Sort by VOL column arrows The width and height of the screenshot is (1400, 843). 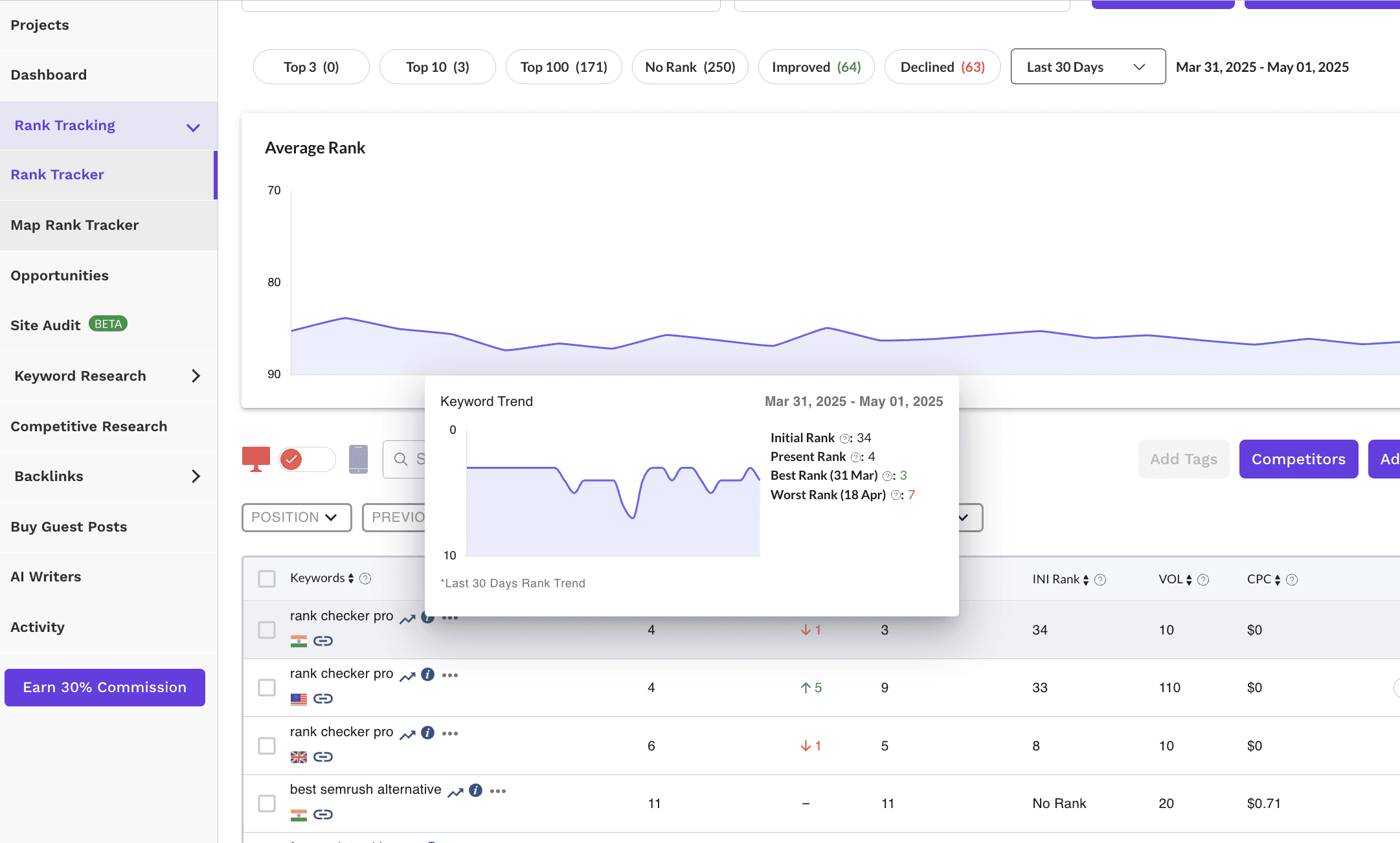pos(1189,580)
